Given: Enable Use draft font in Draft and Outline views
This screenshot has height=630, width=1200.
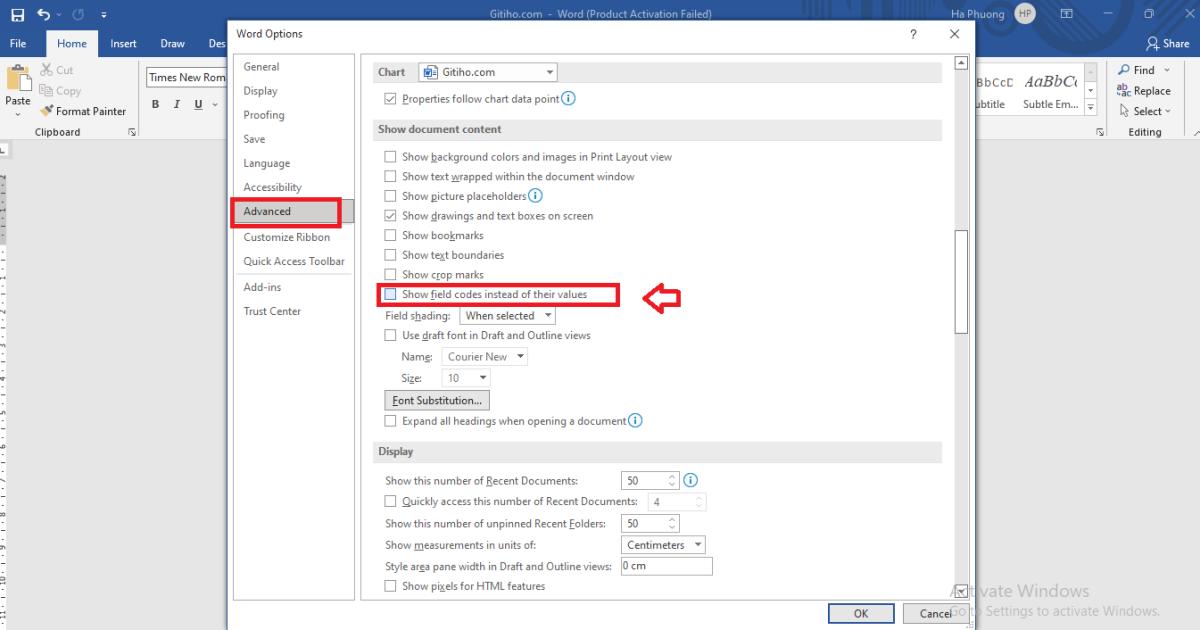Looking at the screenshot, I should pos(391,336).
